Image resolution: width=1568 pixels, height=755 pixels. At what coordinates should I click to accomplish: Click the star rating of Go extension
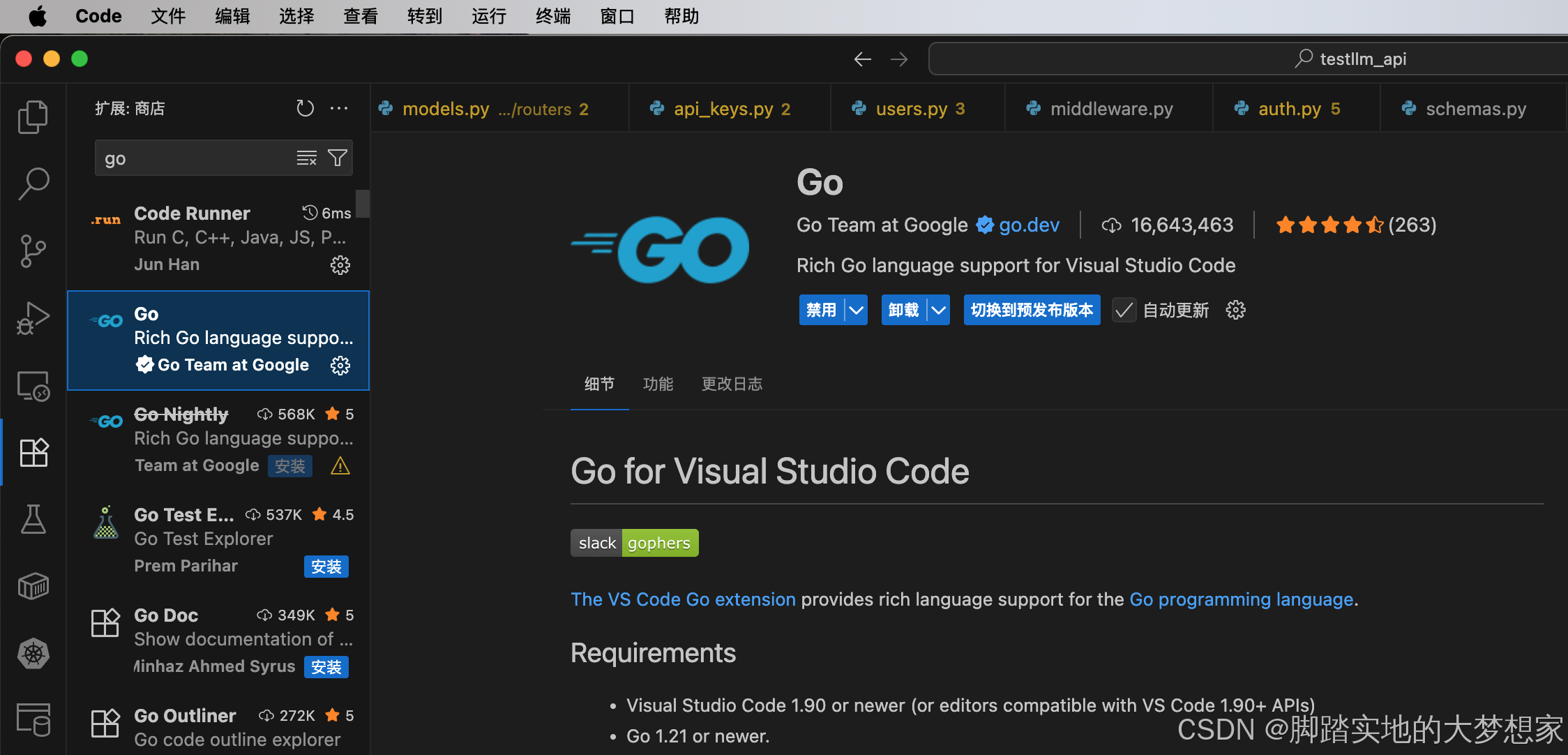1329,225
